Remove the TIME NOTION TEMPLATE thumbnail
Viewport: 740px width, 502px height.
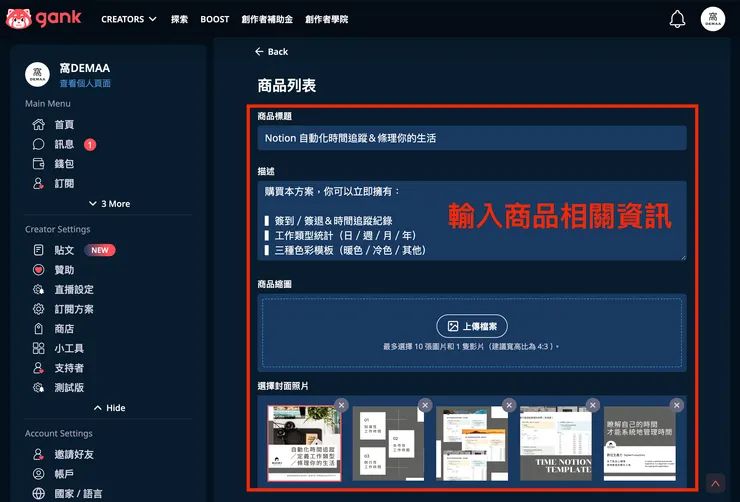593,405
